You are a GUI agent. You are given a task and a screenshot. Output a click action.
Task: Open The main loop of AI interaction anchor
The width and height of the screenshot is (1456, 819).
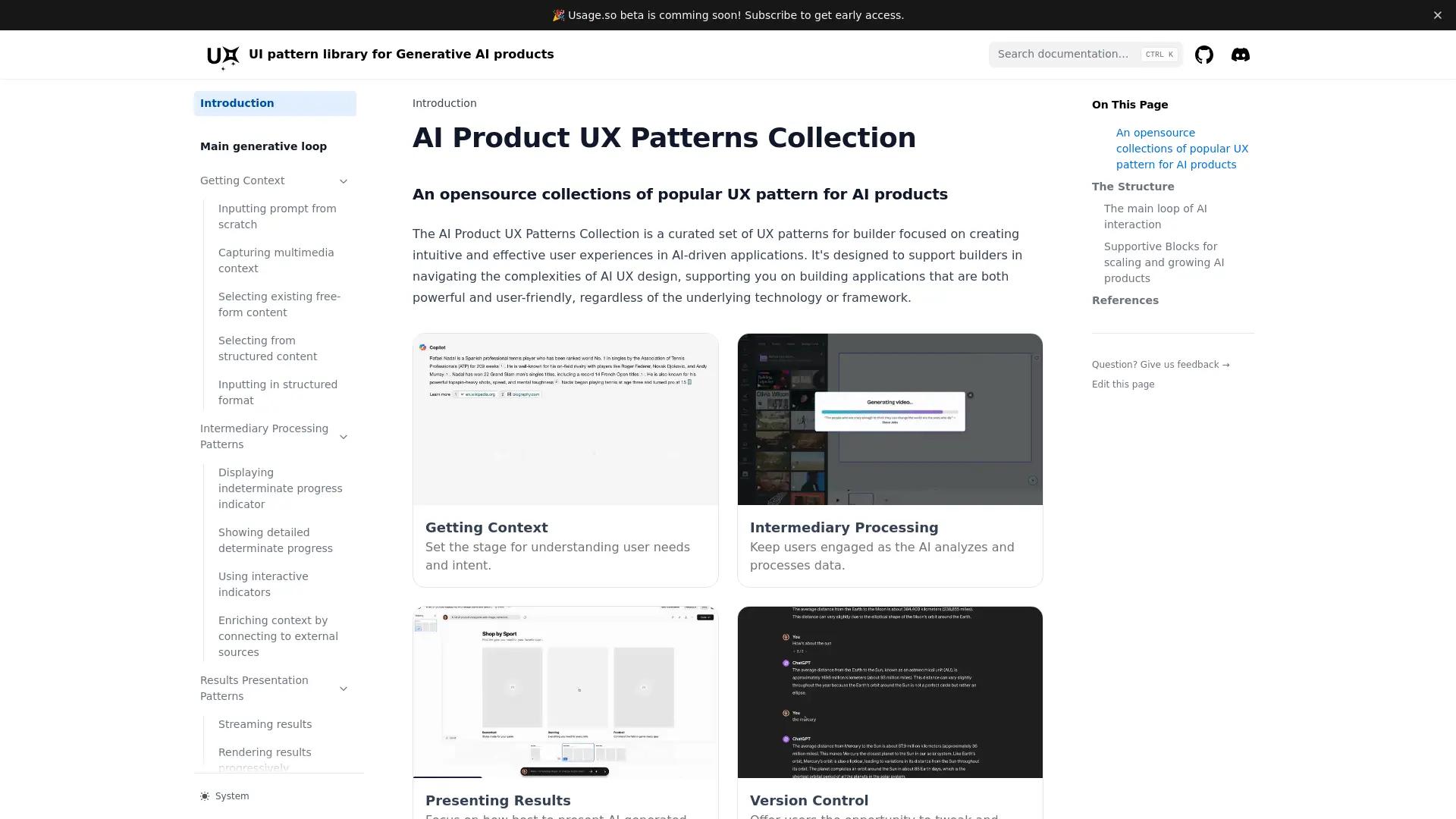coord(1157,216)
